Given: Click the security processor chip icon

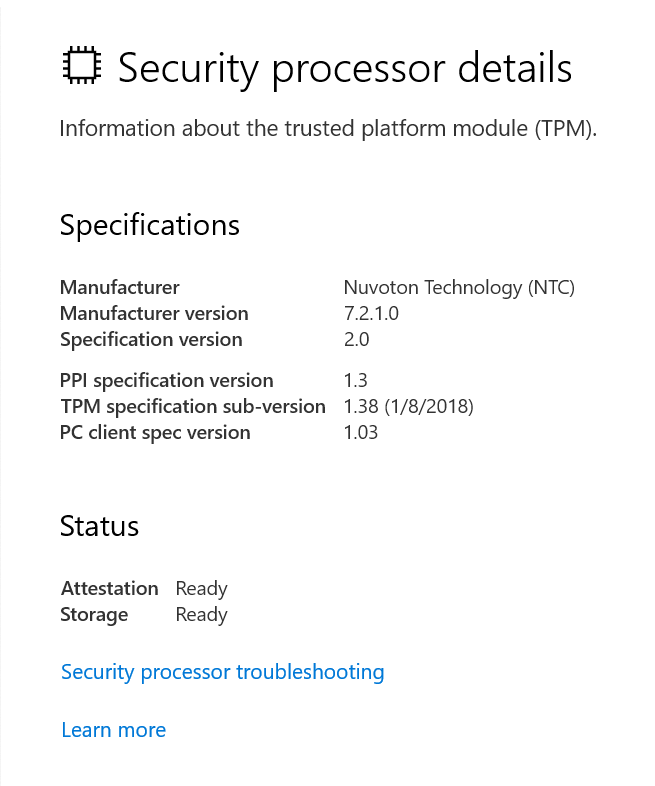Looking at the screenshot, I should tap(82, 65).
